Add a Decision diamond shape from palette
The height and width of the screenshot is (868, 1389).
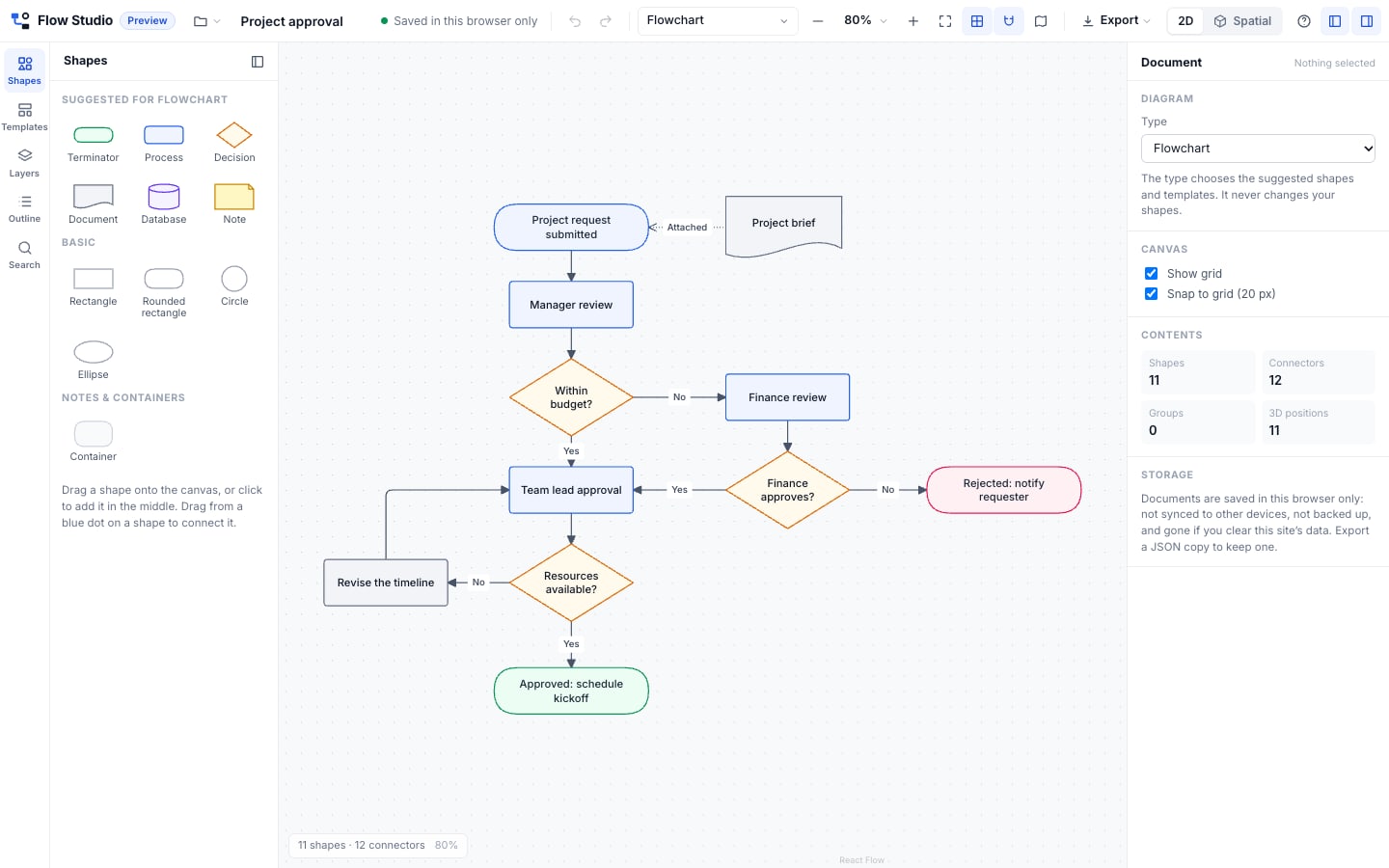tap(234, 143)
